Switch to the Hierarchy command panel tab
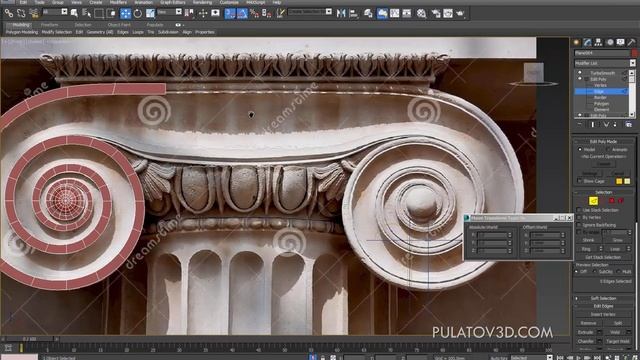Image resolution: width=640 pixels, height=360 pixels. [x=598, y=42]
